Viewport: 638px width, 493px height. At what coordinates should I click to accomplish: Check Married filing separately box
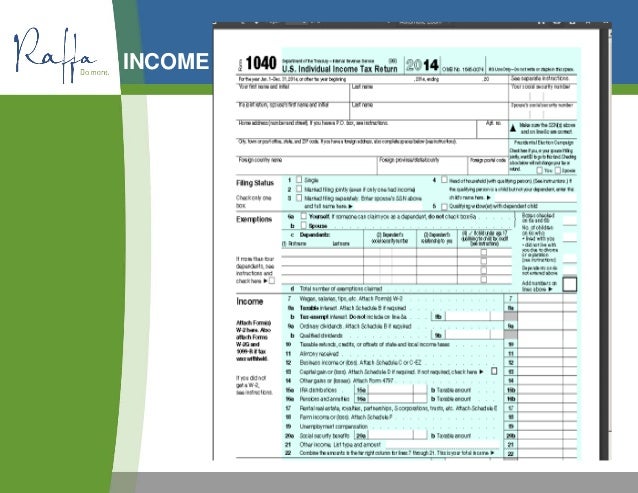[x=299, y=198]
